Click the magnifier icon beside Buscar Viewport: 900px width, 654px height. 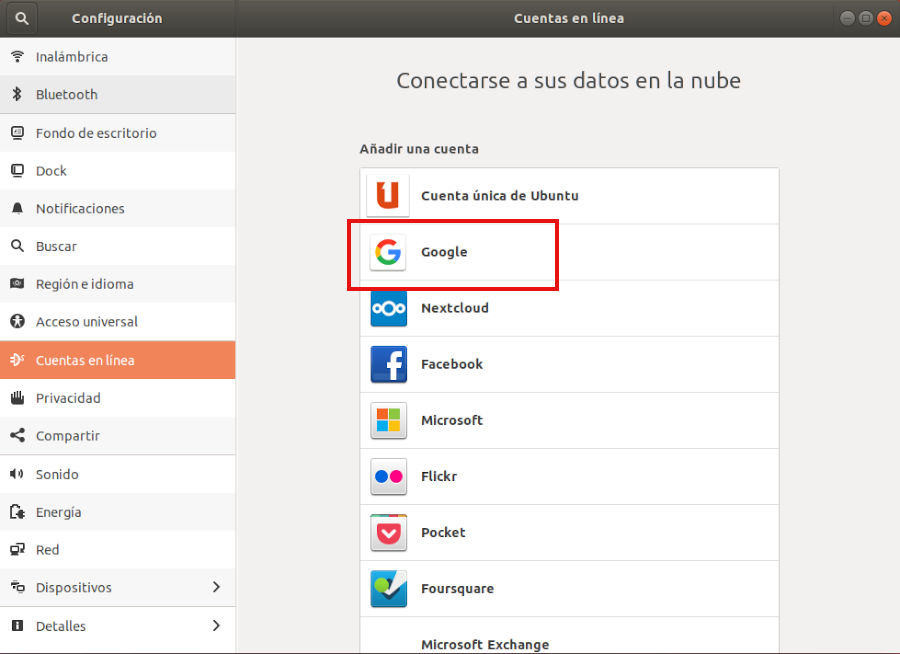click(18, 246)
